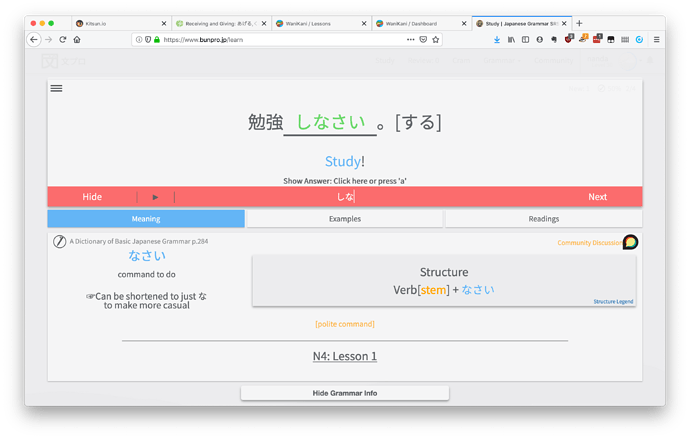Open the Community nav item
The width and height of the screenshot is (690, 439).
click(x=554, y=61)
